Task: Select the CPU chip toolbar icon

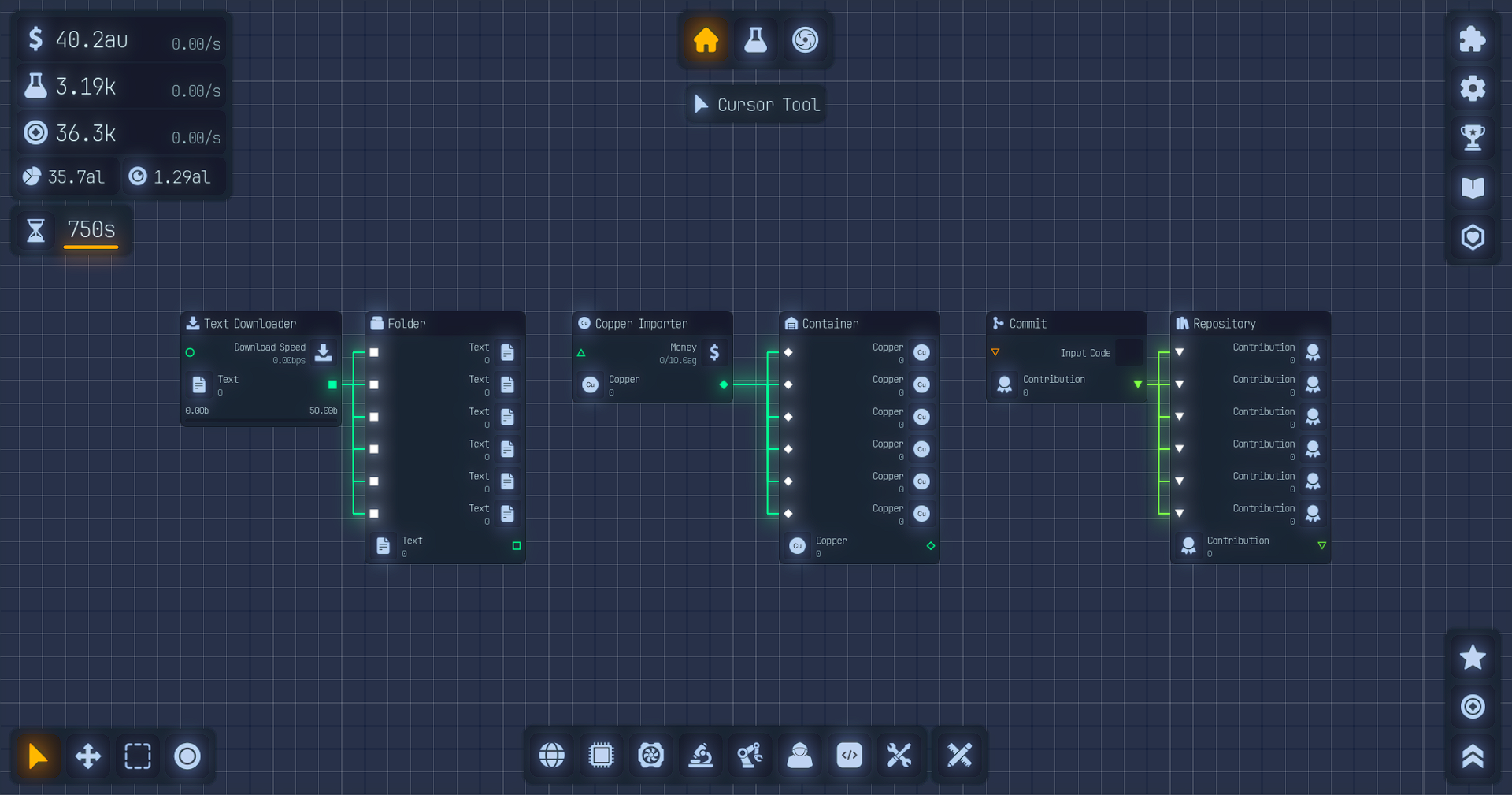Action: [601, 756]
